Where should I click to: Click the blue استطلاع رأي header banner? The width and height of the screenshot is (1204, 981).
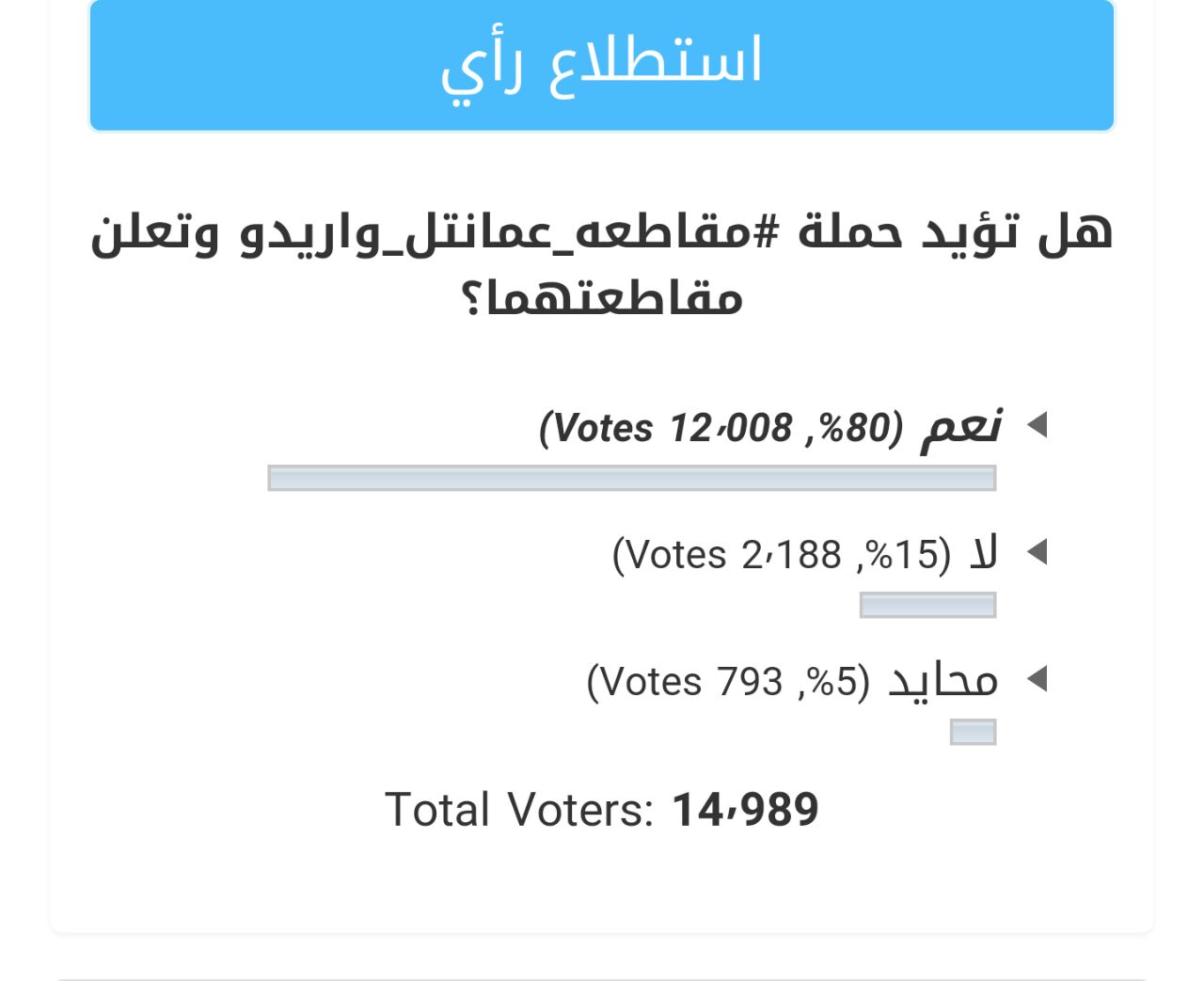pyautogui.click(x=602, y=64)
